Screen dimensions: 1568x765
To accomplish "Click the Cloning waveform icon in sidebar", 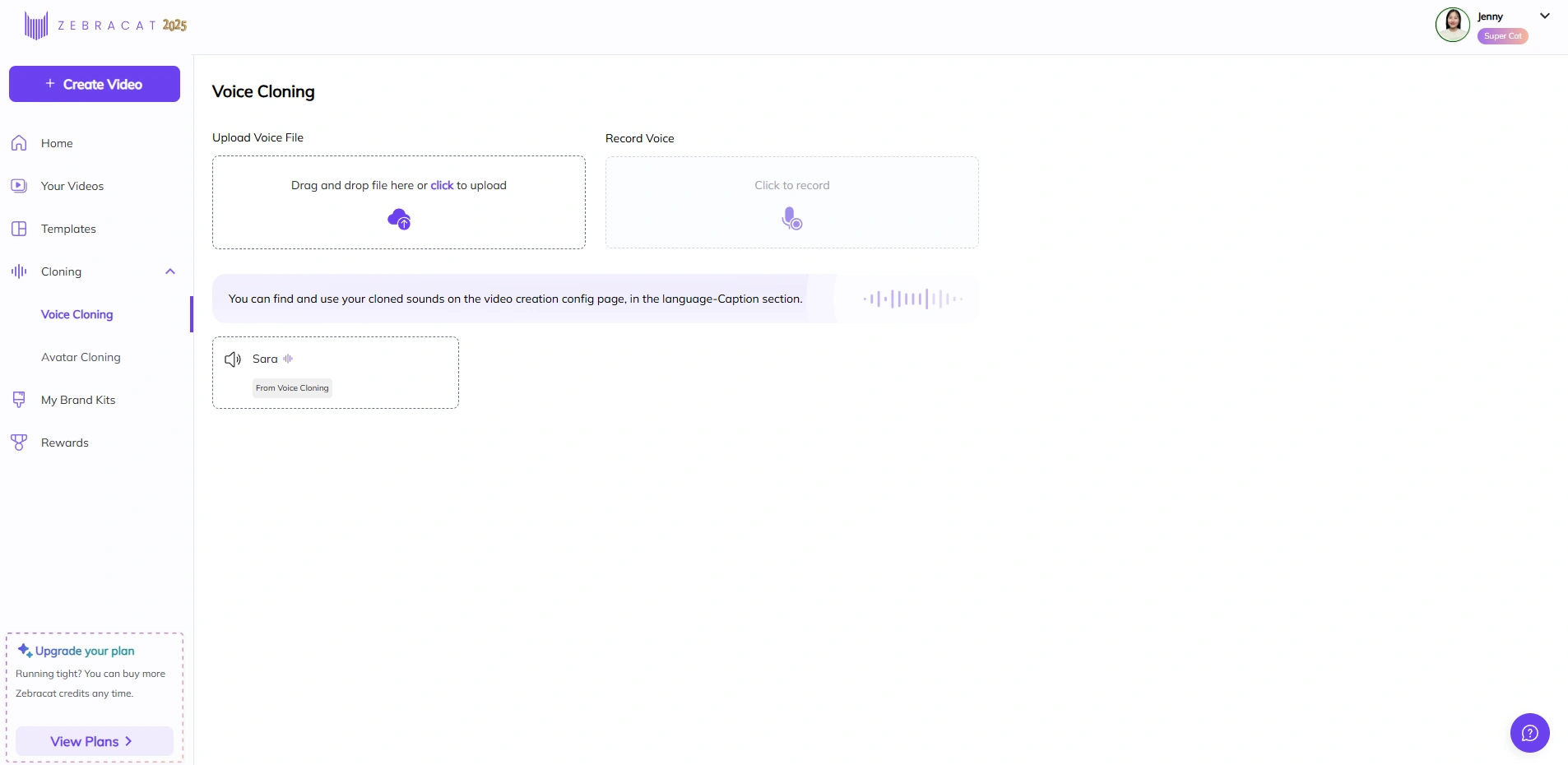I will pos(19,271).
